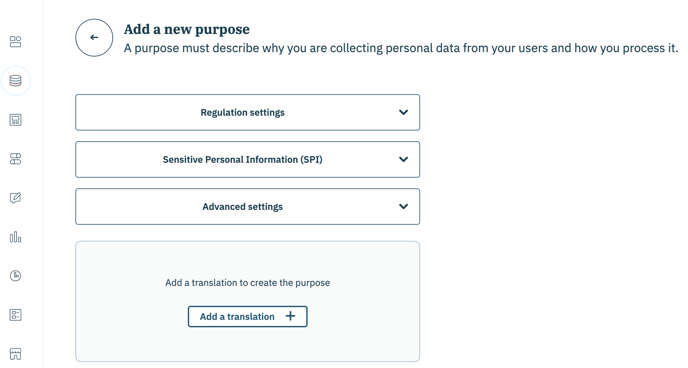688x368 pixels.
Task: Select the database stack icon in sidebar
Action: (x=15, y=81)
